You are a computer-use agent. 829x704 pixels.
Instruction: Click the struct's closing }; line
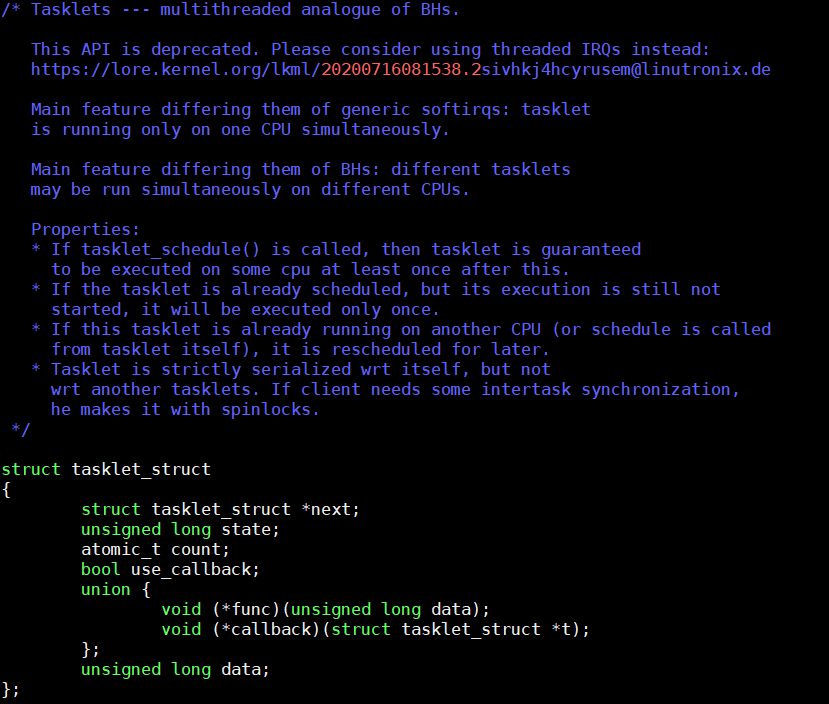10,689
